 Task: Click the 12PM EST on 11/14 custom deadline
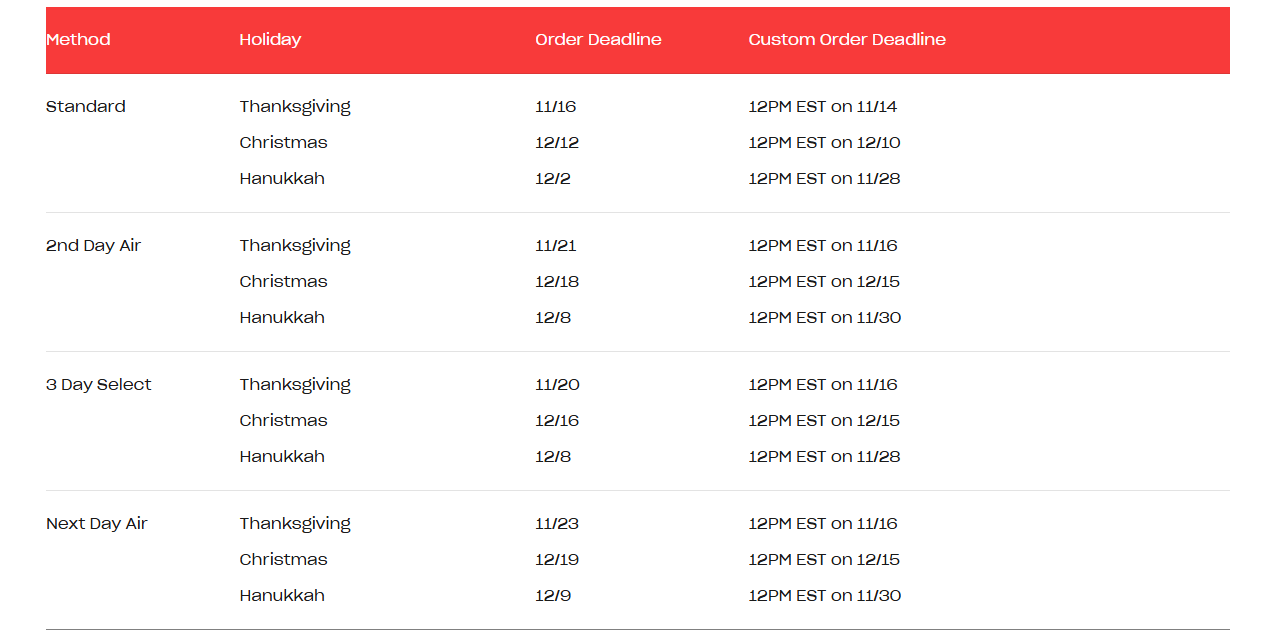[x=823, y=107]
